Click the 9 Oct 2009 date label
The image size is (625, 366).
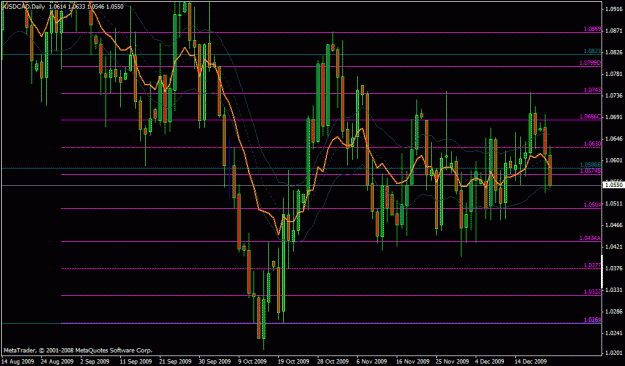pos(253,361)
